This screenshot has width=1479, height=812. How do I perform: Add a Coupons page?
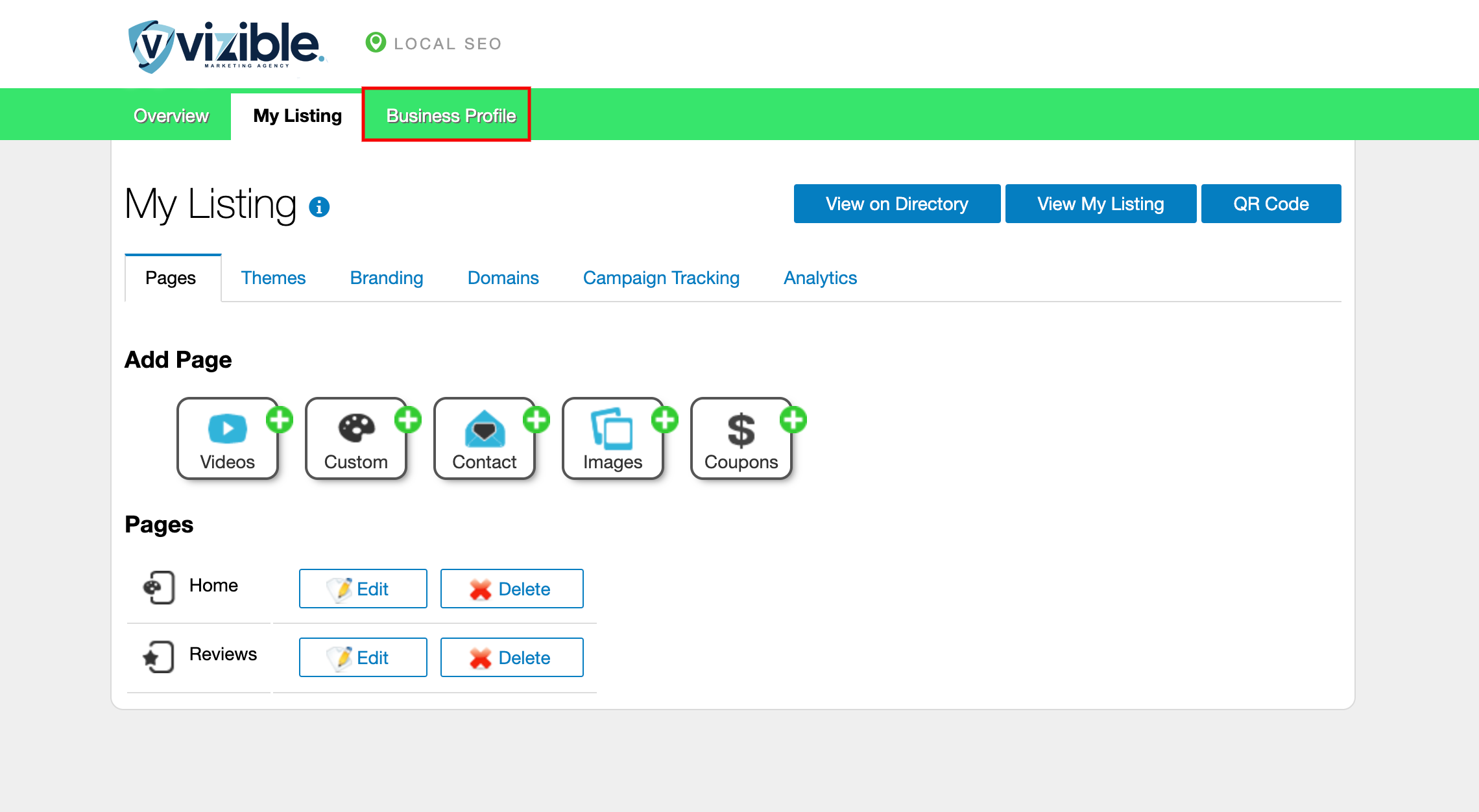click(741, 438)
